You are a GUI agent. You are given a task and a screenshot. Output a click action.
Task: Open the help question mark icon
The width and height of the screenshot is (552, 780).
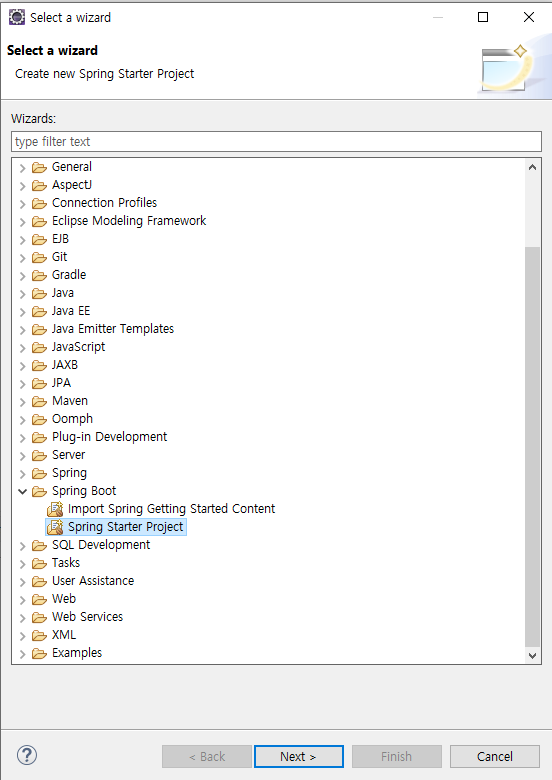27,755
